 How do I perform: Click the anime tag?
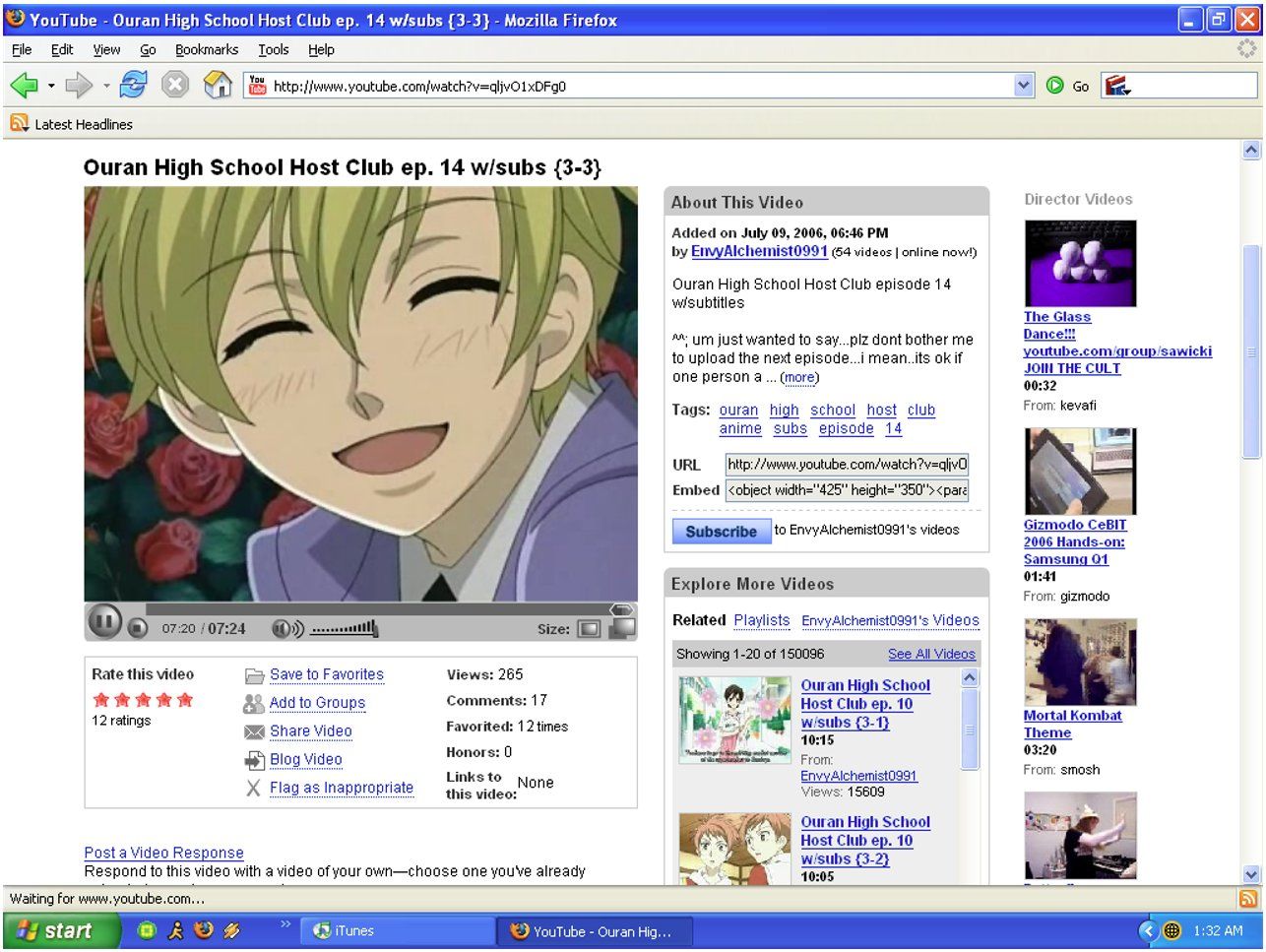740,428
